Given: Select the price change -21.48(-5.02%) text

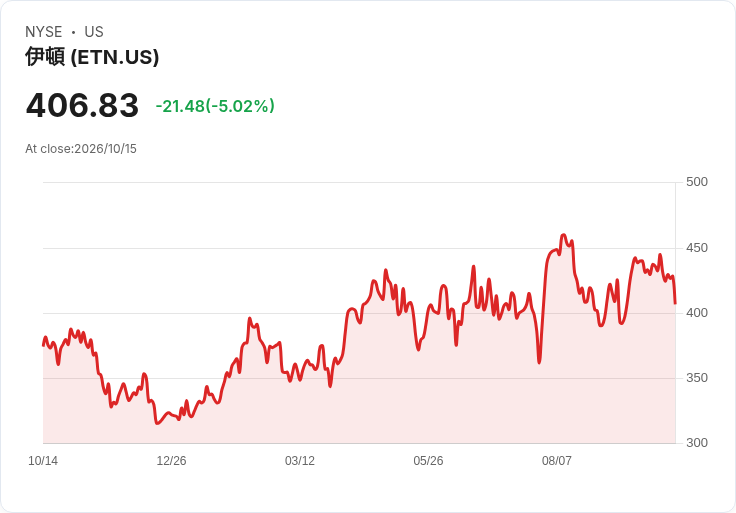Looking at the screenshot, I should (215, 106).
